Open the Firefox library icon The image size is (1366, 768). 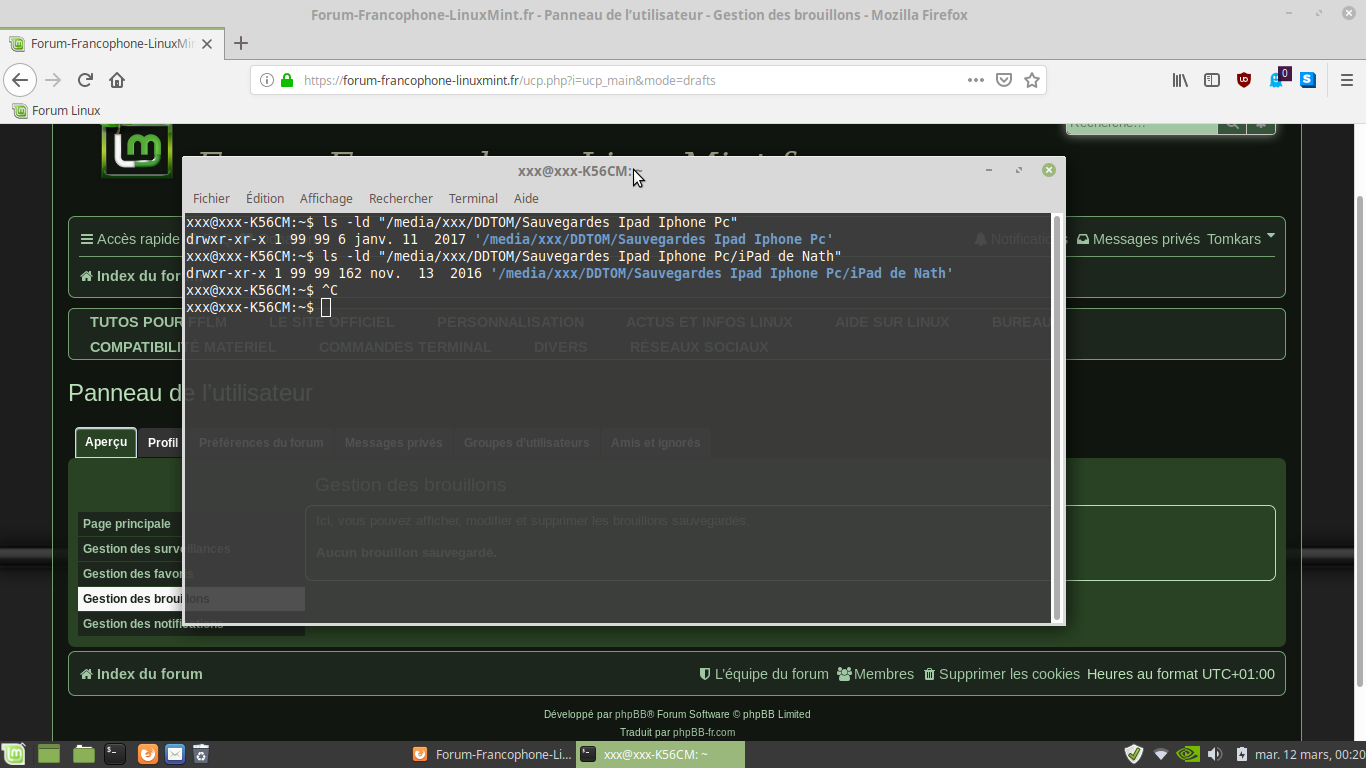click(x=1180, y=80)
